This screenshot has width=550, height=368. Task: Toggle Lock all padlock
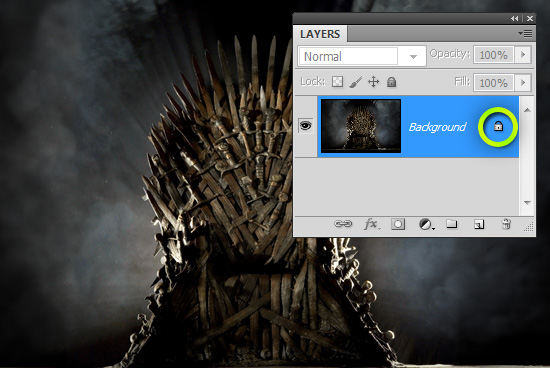(x=391, y=82)
